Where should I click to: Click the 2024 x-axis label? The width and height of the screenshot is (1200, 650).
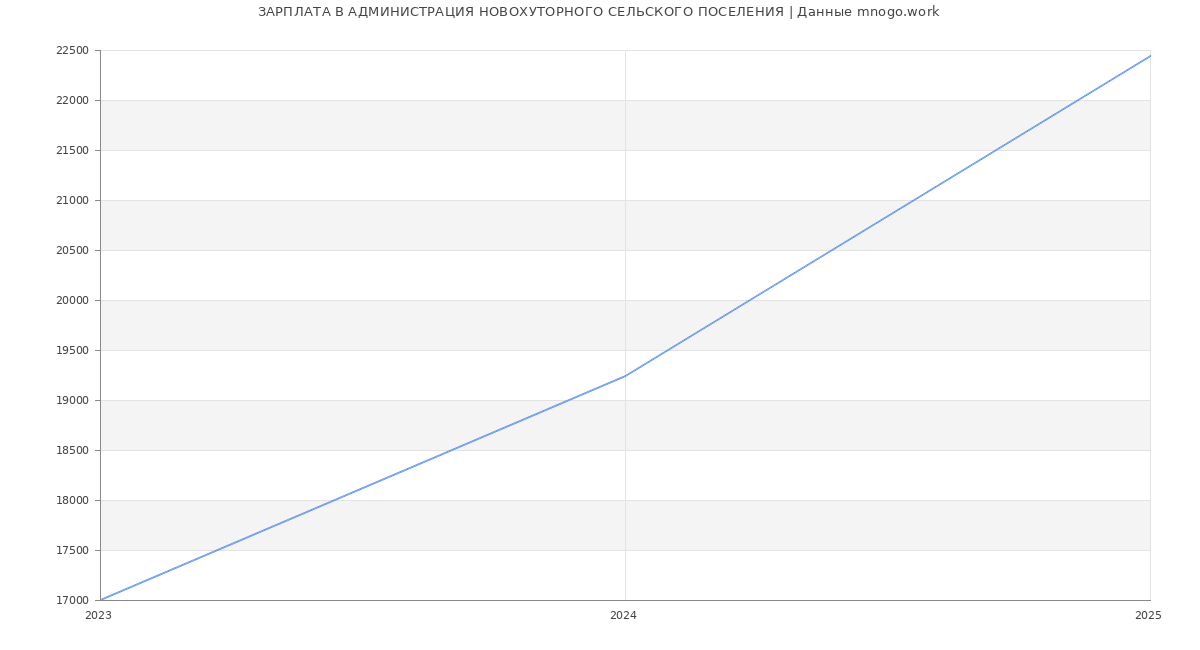click(623, 616)
